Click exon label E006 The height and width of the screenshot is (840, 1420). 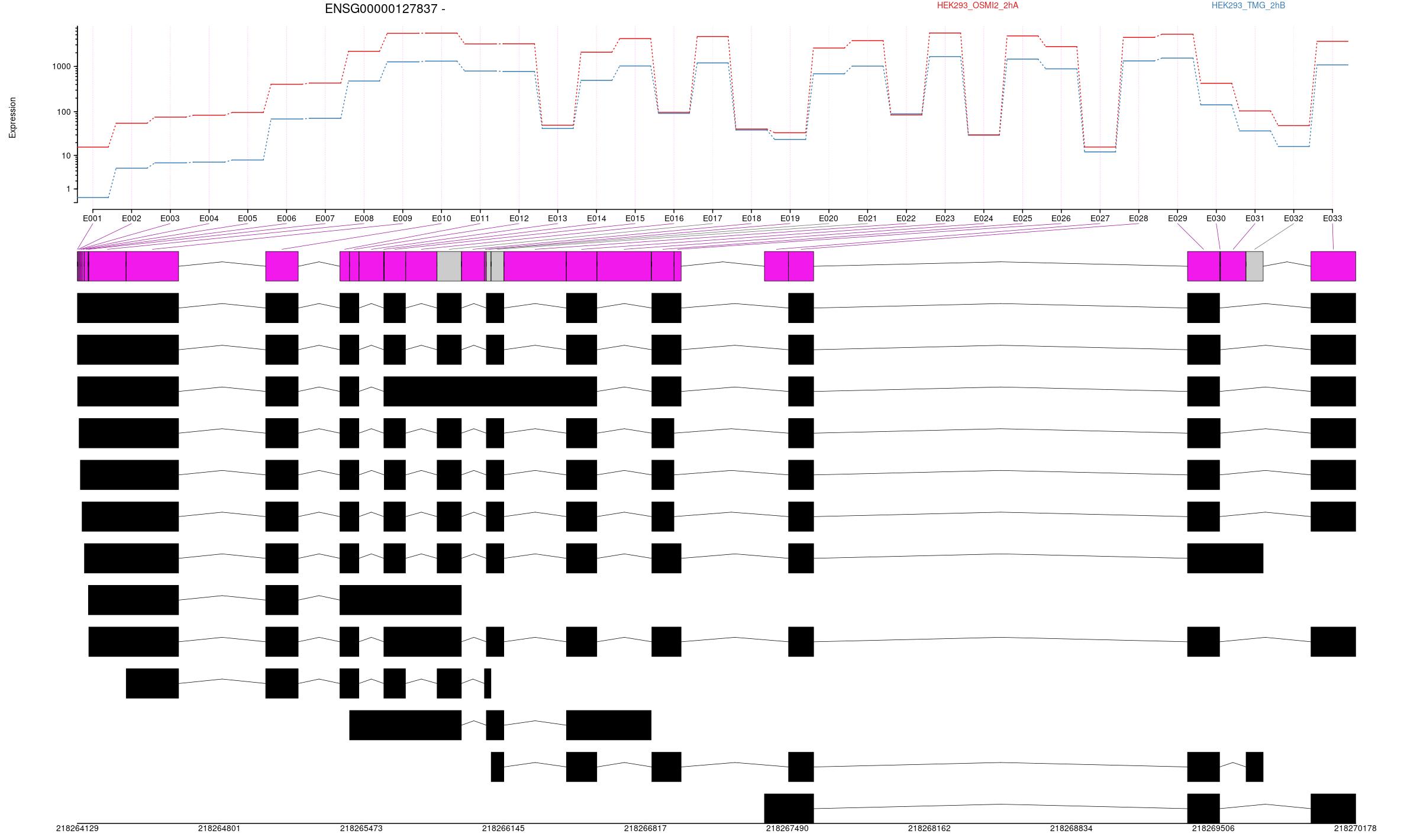click(286, 218)
